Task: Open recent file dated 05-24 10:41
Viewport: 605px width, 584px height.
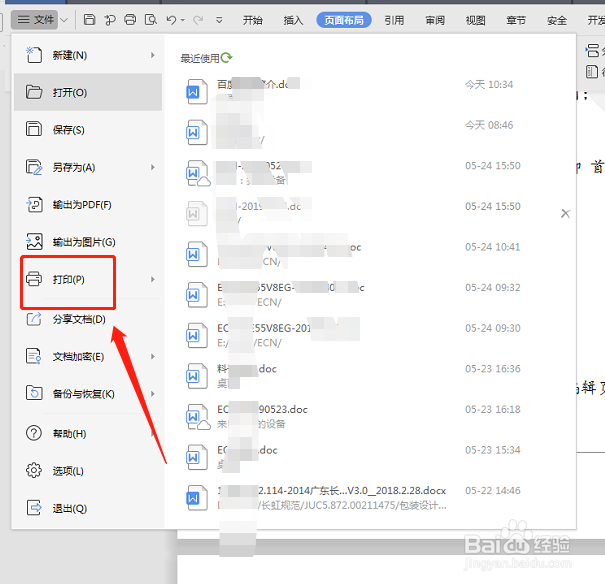Action: point(369,254)
